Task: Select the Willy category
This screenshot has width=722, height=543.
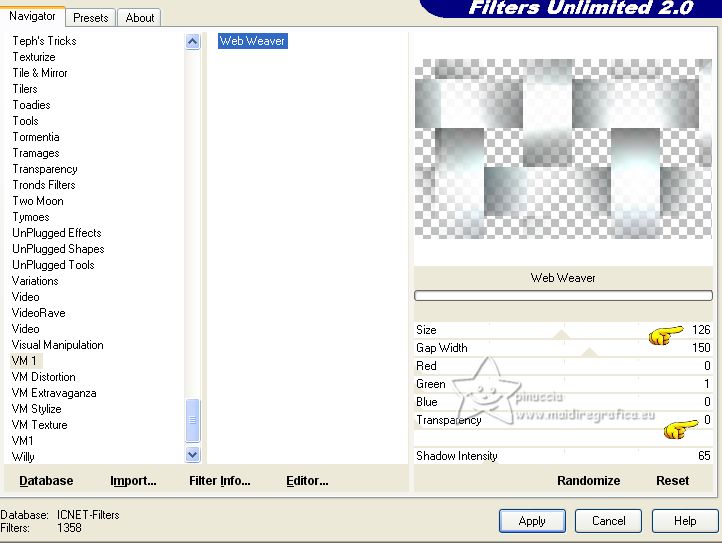Action: [x=23, y=457]
